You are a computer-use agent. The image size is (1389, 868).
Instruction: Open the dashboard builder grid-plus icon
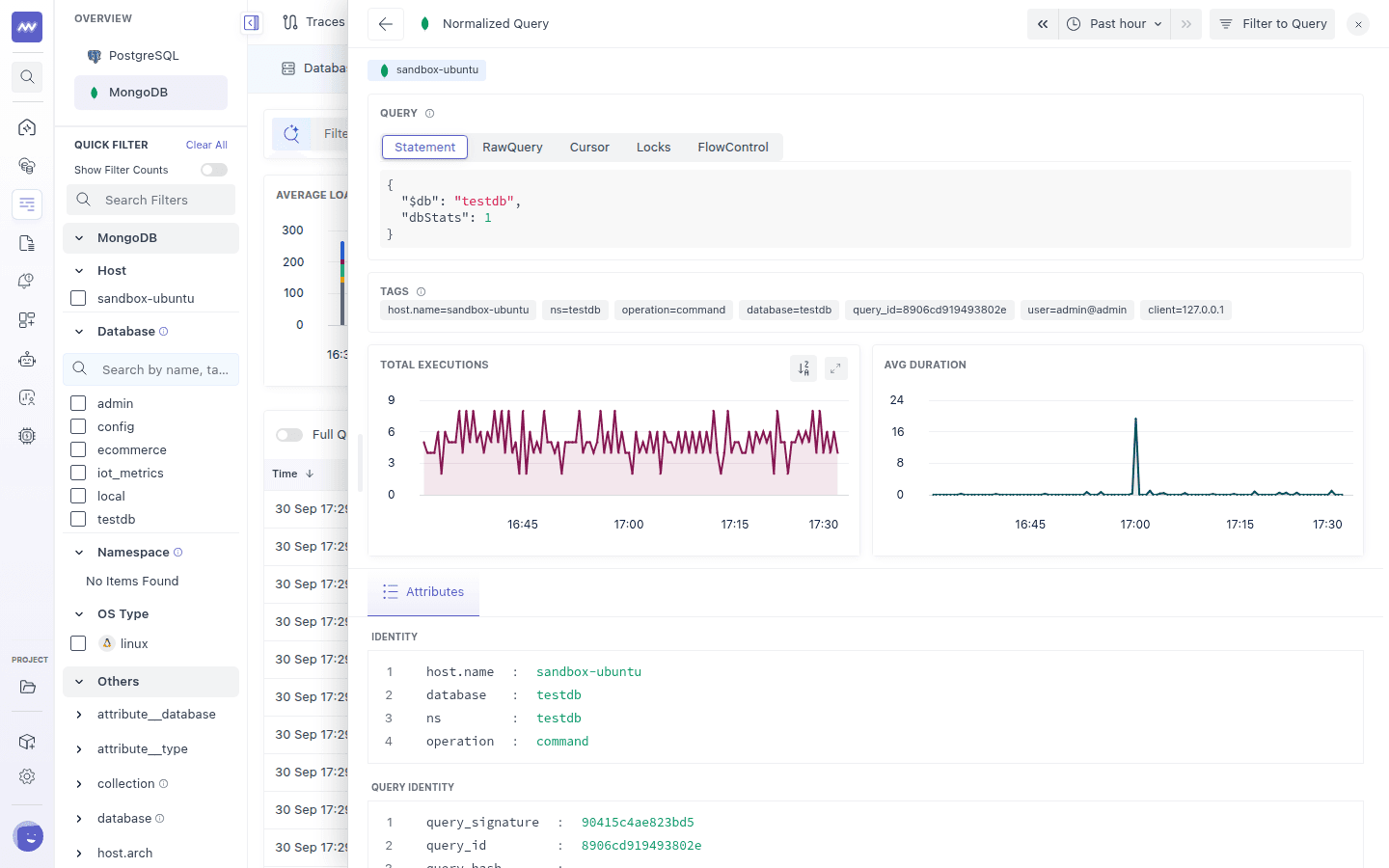click(27, 320)
